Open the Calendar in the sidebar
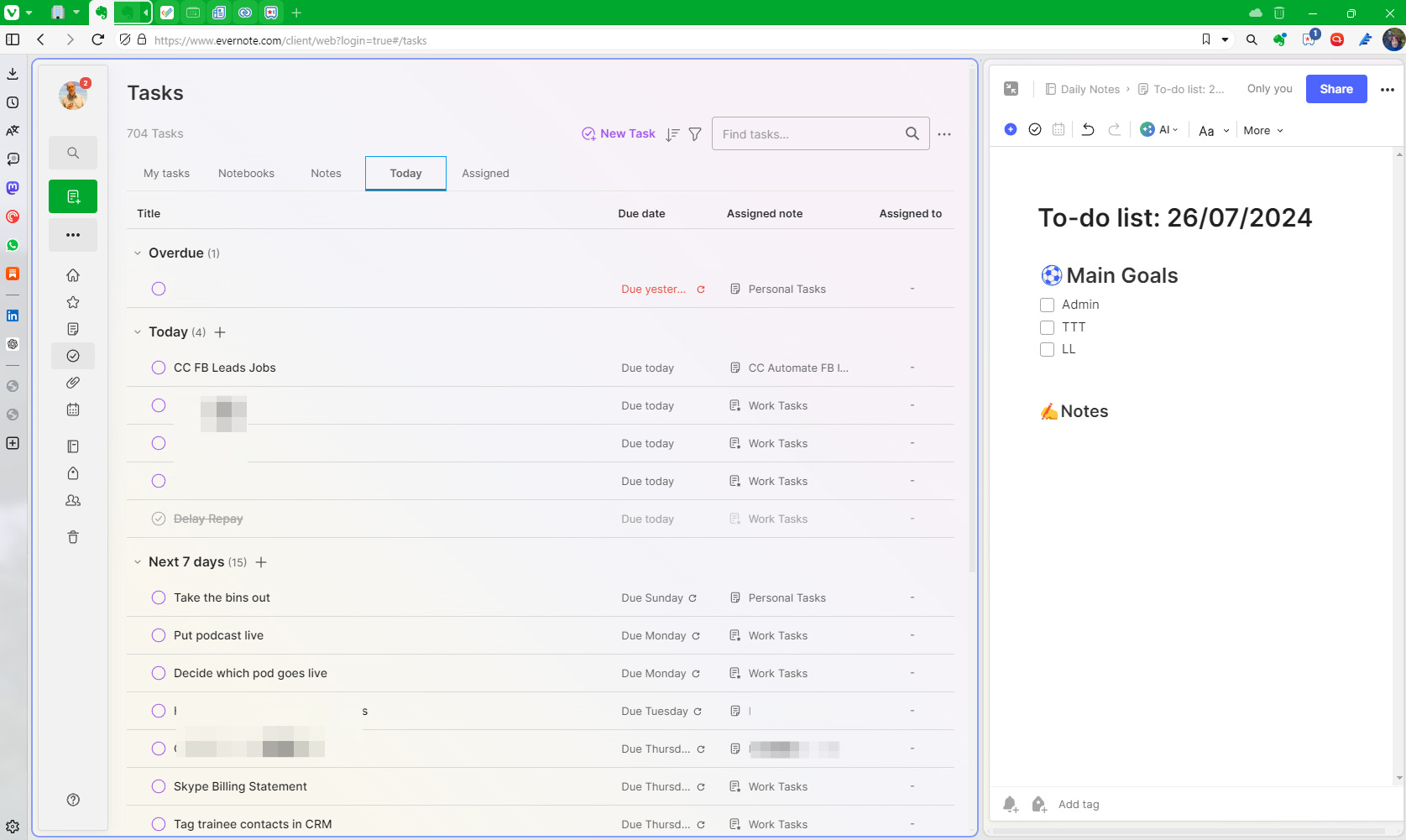Viewport: 1406px width, 840px height. point(73,410)
